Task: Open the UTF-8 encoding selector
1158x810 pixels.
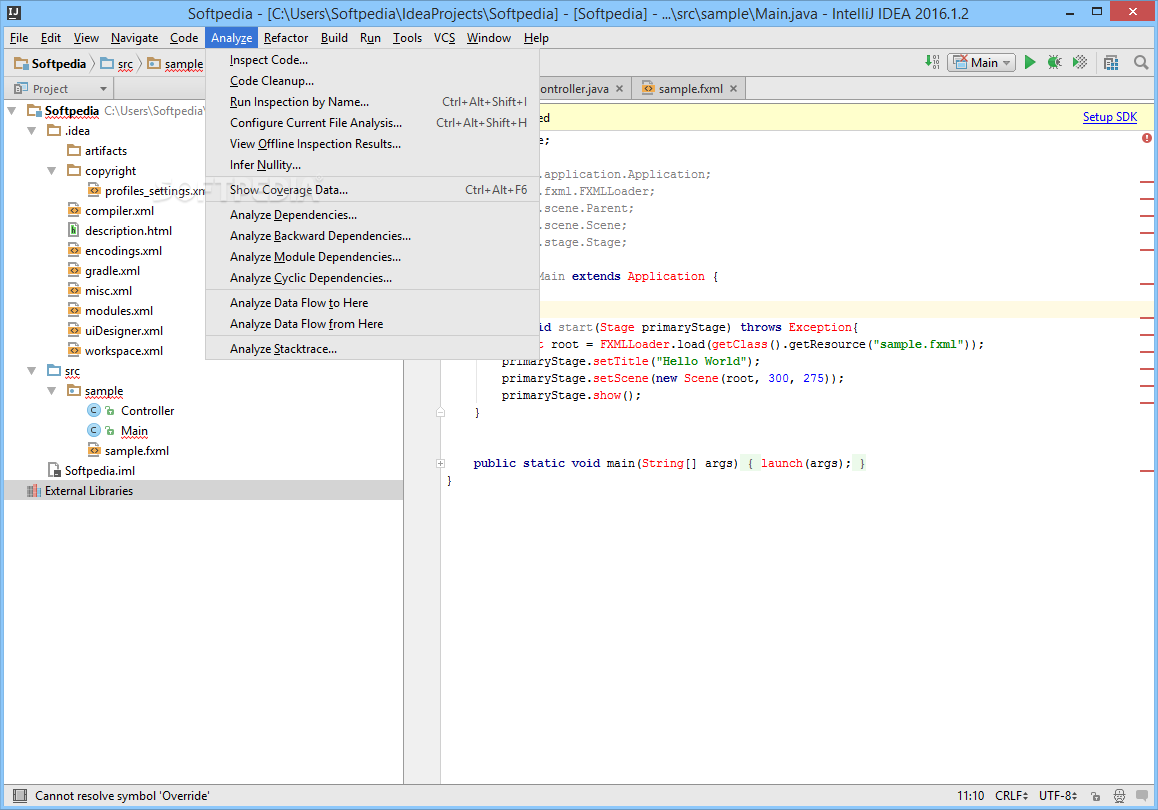Action: click(x=1058, y=796)
